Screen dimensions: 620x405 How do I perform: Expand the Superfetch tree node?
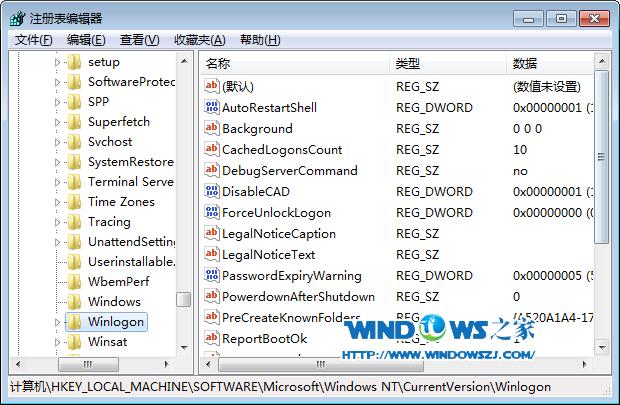[57, 122]
